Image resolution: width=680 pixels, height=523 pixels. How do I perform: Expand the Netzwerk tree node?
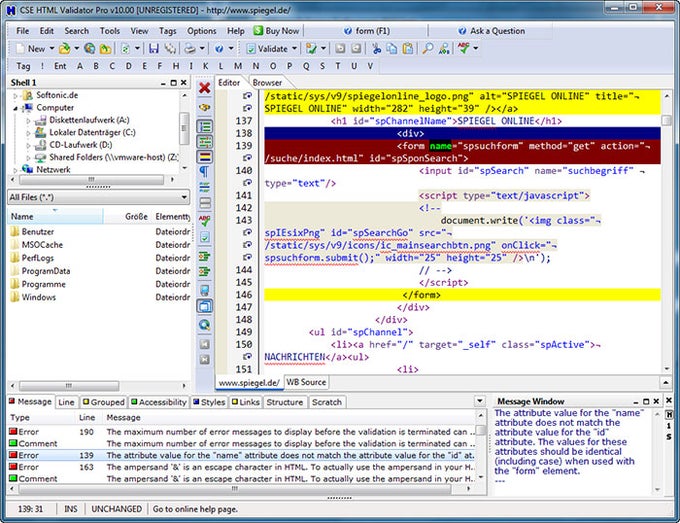click(x=17, y=169)
